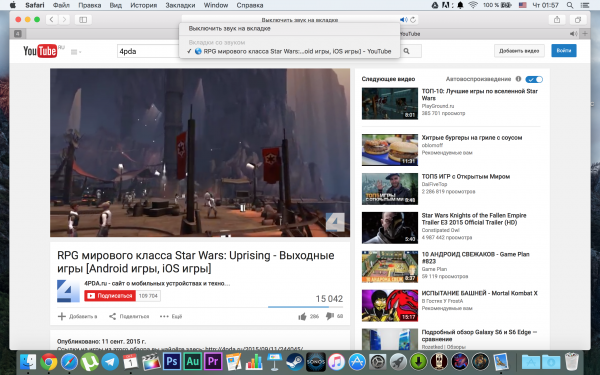Screen dimensions: 600x375
Task: Go back with Safari's back arrow
Action: click(52, 20)
